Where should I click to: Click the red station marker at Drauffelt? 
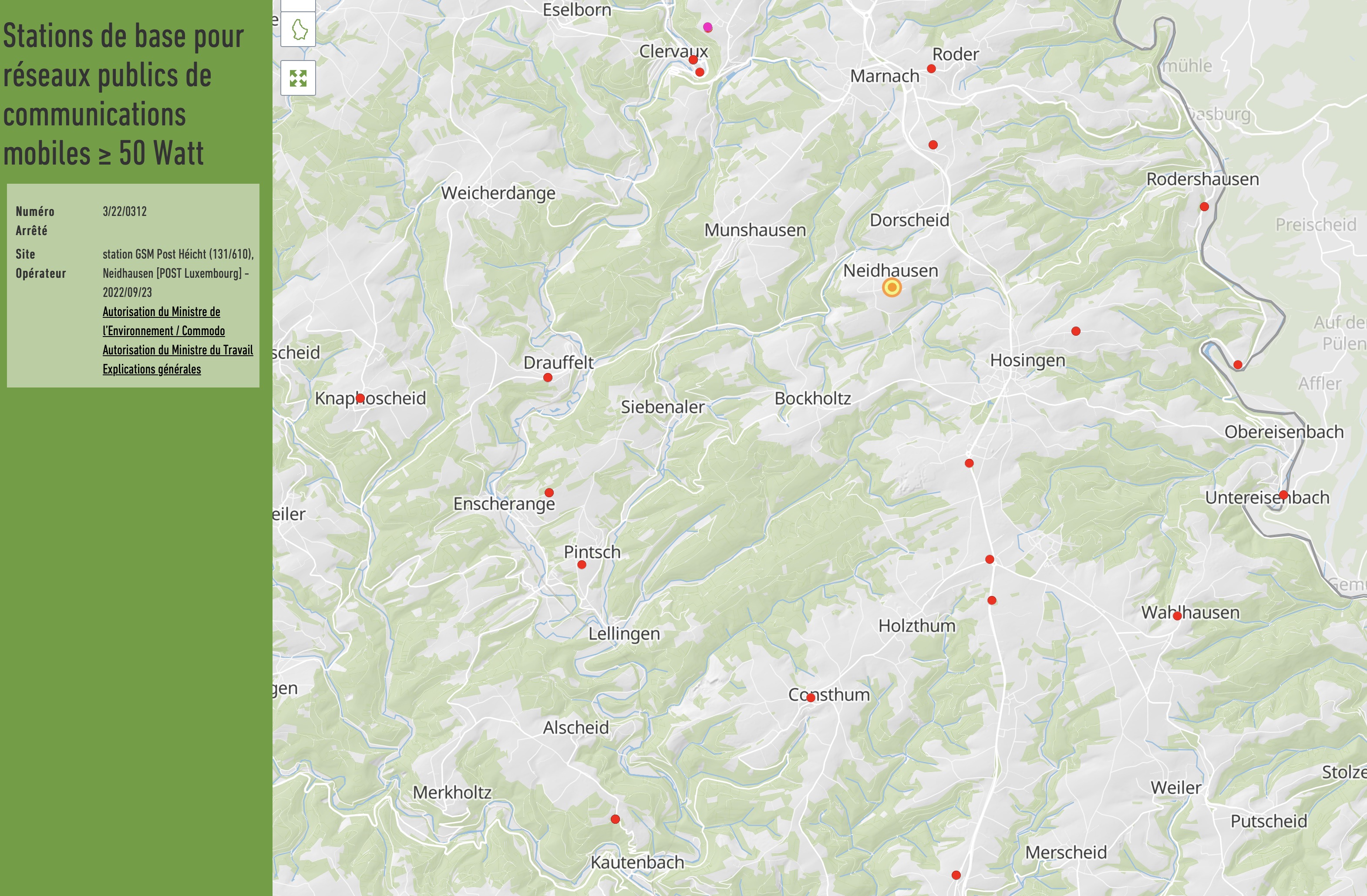[548, 377]
